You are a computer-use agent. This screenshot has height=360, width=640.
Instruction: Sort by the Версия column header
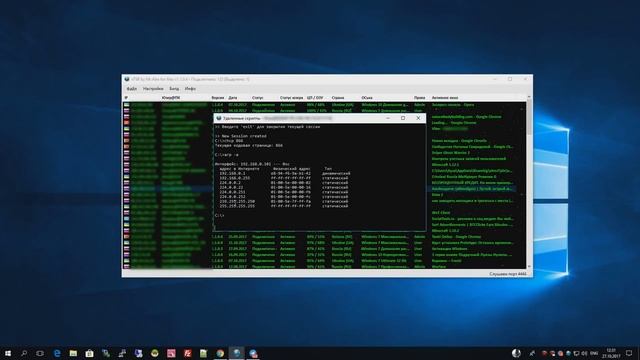[x=218, y=98]
